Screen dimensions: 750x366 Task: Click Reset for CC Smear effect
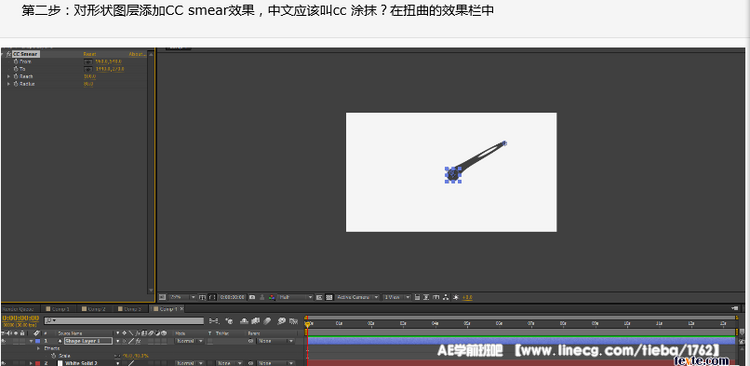(89, 54)
